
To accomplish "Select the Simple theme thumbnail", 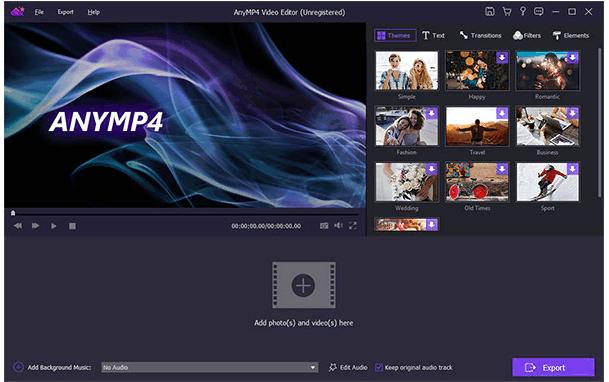I will point(407,71).
